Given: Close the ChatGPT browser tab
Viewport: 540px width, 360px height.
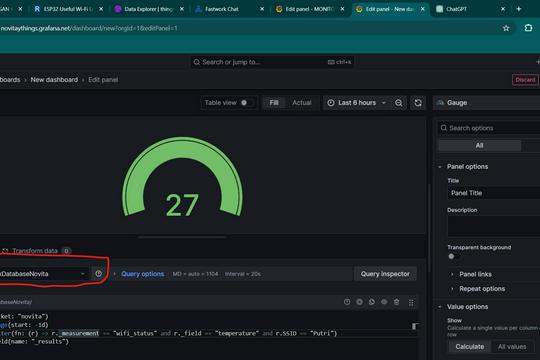Looking at the screenshot, I should coord(503,9).
